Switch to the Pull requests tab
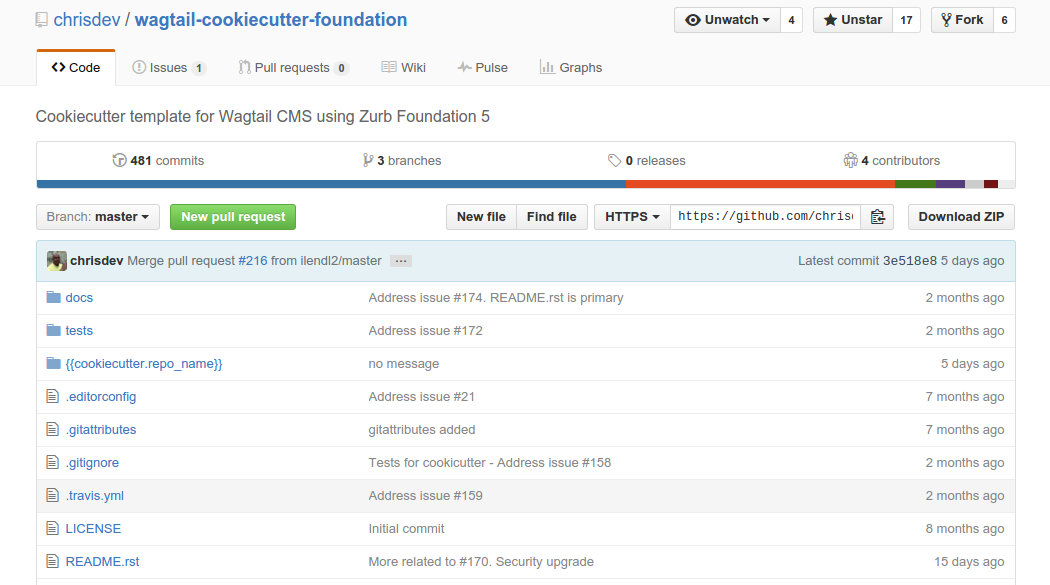1050x585 pixels. click(293, 68)
